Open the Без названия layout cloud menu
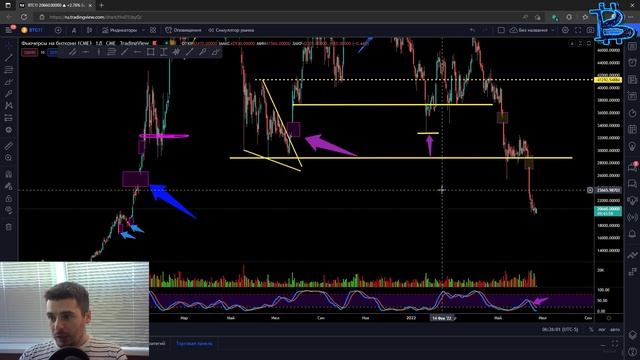The width and height of the screenshot is (640, 360). tap(532, 30)
